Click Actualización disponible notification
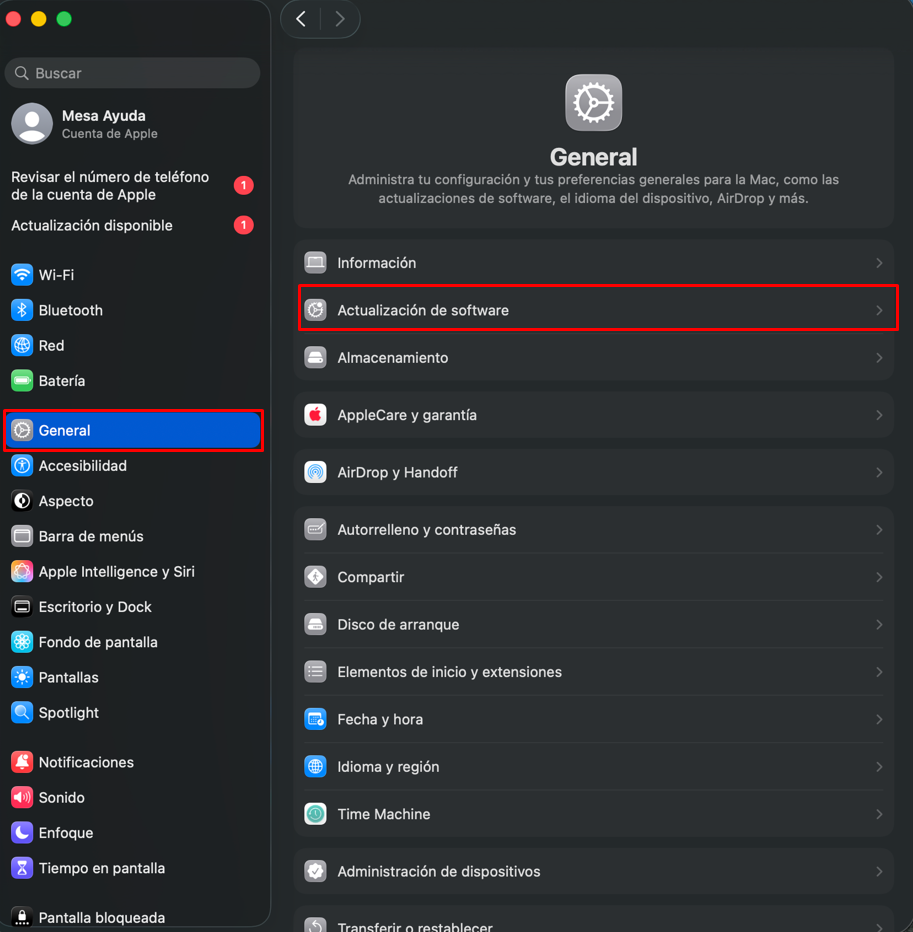 [92, 226]
